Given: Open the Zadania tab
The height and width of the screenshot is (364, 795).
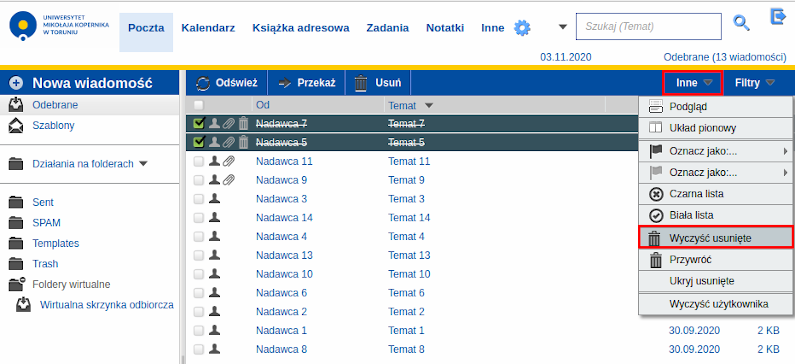Looking at the screenshot, I should click(x=388, y=28).
